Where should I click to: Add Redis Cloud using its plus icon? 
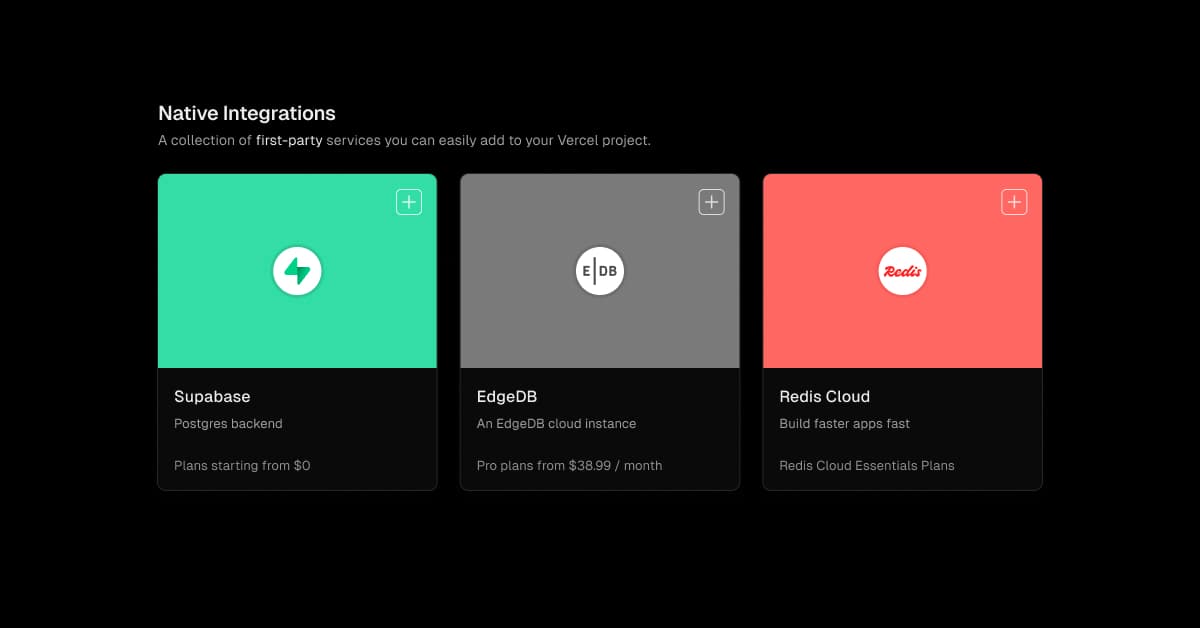[x=1014, y=202]
